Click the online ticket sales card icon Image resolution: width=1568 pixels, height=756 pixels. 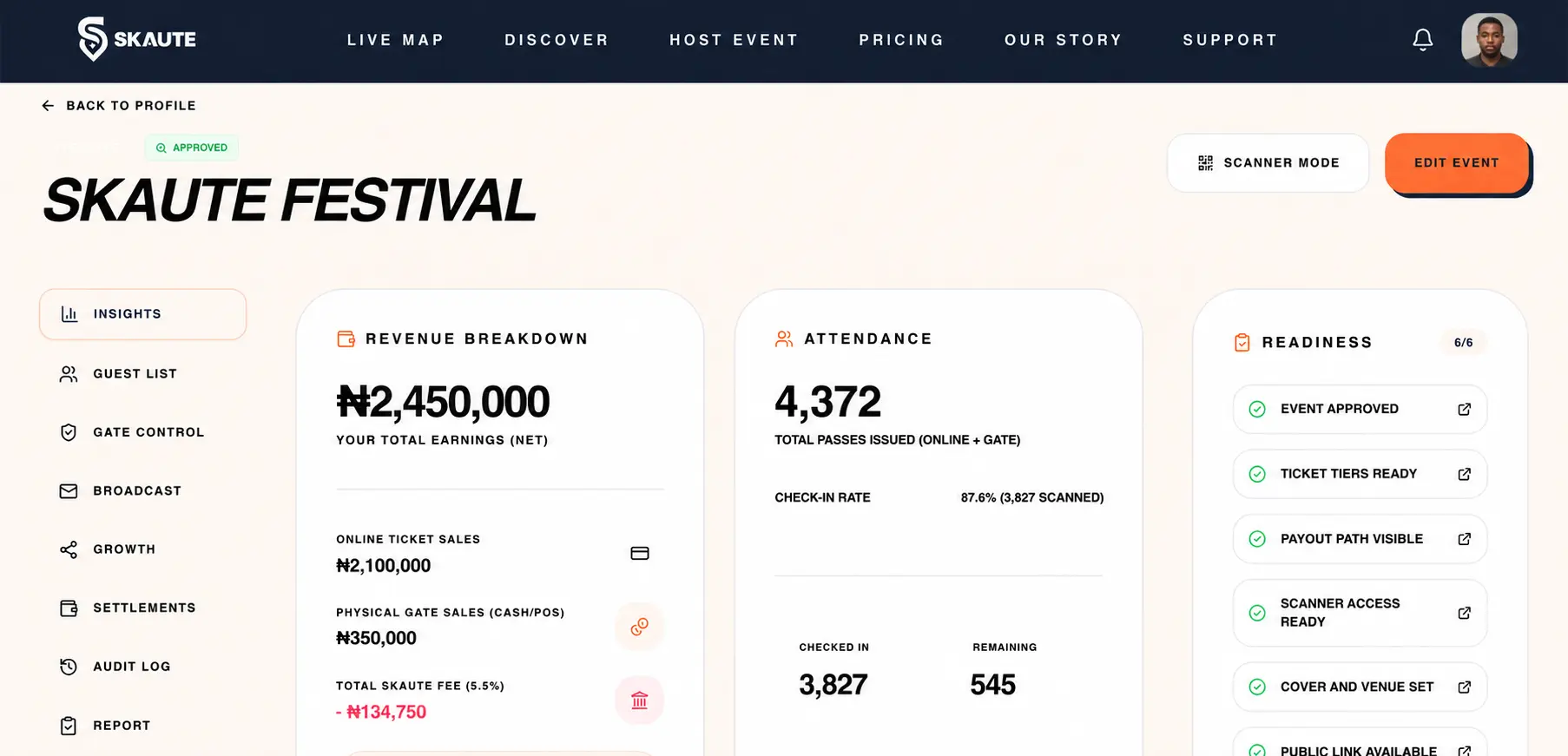coord(640,554)
